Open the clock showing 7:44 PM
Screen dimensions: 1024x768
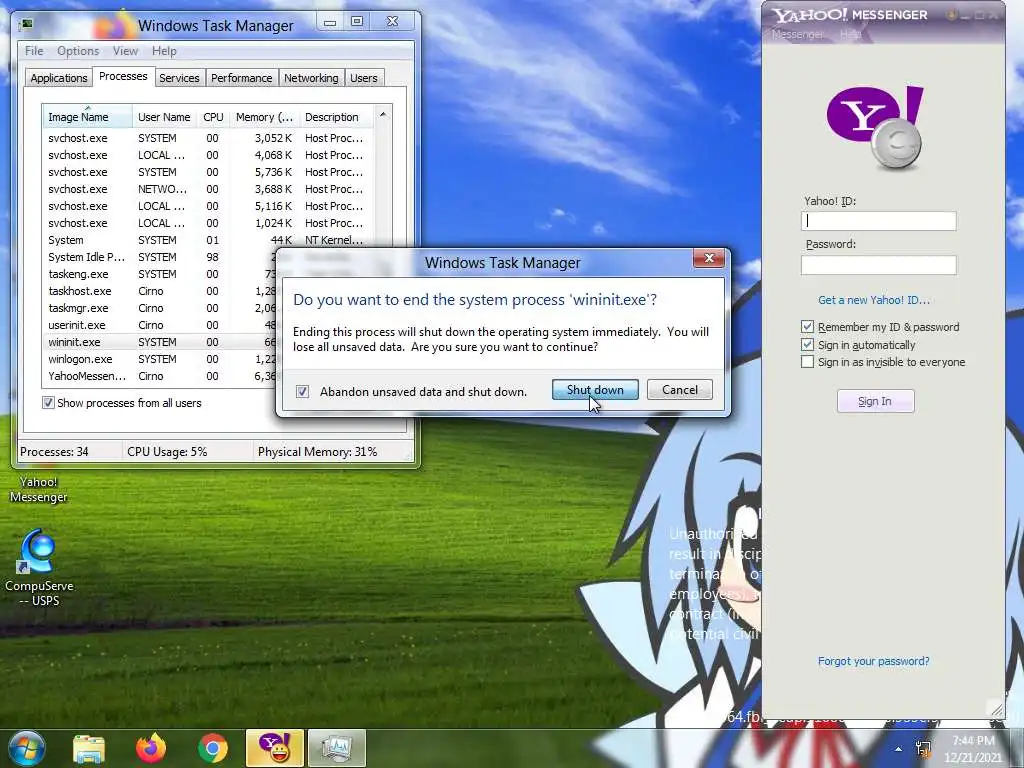[974, 749]
